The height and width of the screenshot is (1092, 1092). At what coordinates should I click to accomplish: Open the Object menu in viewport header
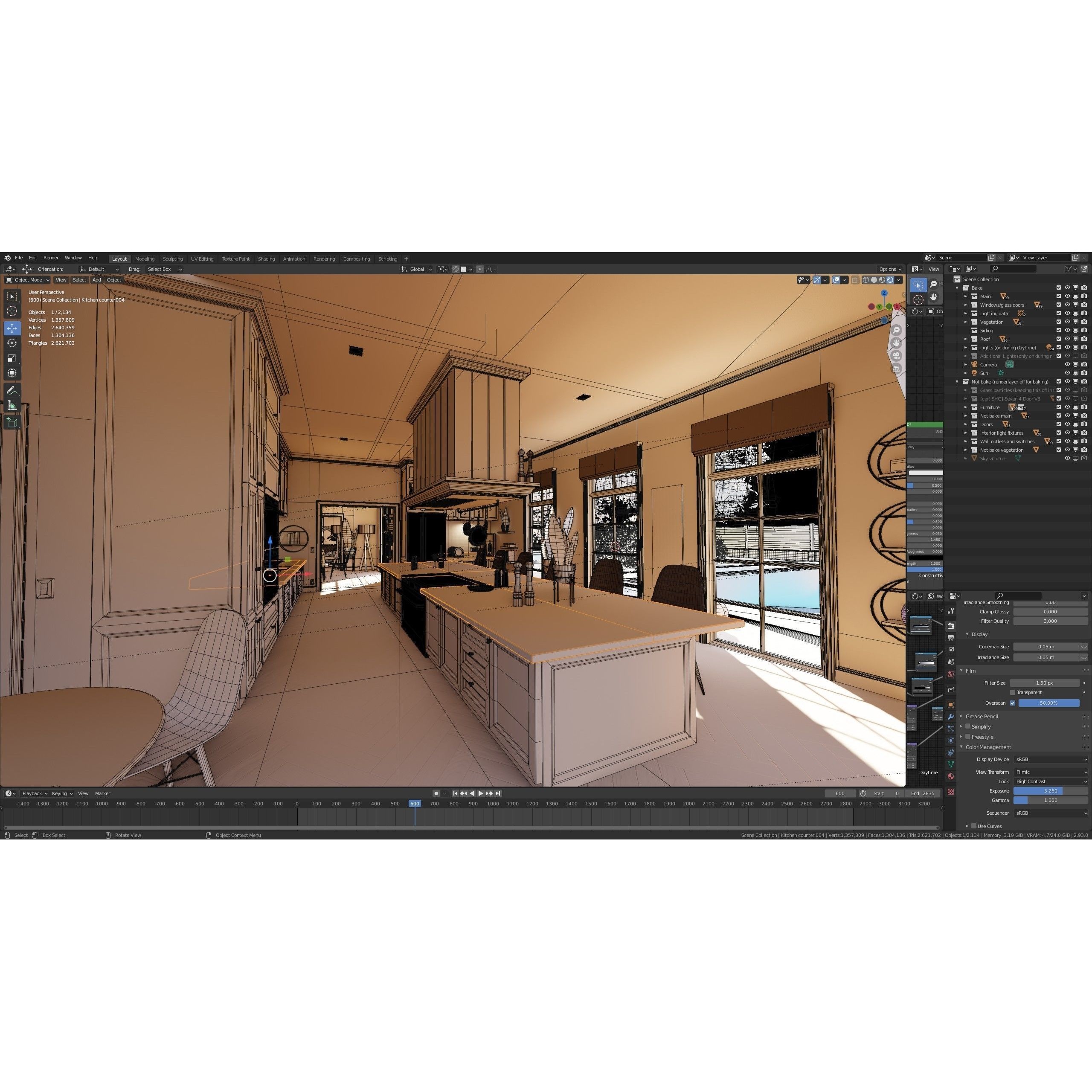tap(114, 280)
